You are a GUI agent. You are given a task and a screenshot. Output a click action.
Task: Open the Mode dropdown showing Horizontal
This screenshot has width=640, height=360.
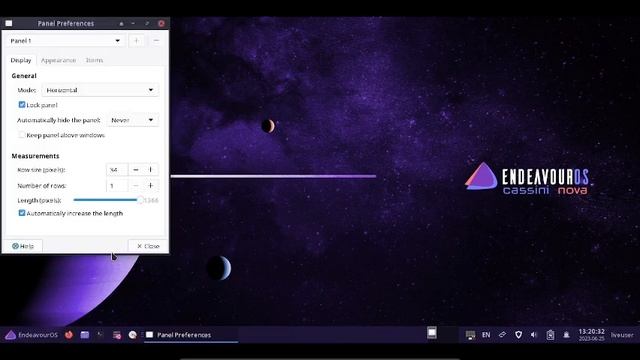100,90
